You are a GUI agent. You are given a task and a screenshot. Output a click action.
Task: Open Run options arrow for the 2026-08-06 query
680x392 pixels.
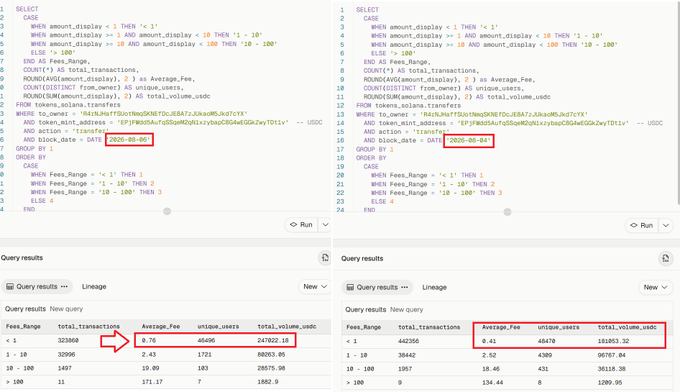click(x=325, y=225)
